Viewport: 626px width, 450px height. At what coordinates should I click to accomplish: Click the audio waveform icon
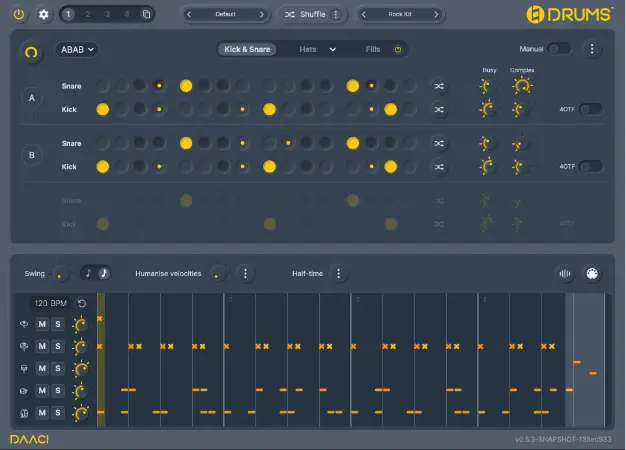565,273
